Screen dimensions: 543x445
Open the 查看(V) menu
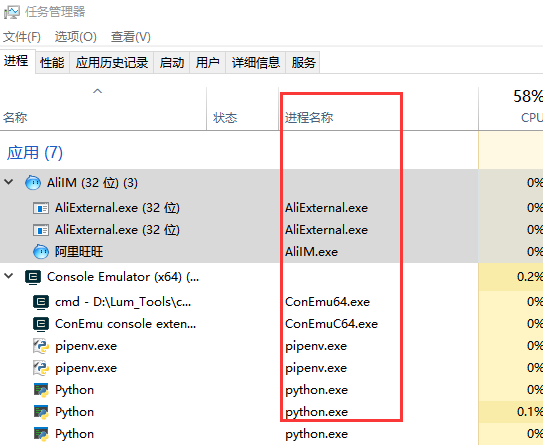131,37
